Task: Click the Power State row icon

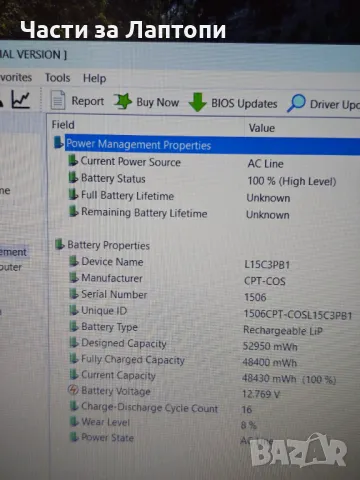Action: pos(74,436)
